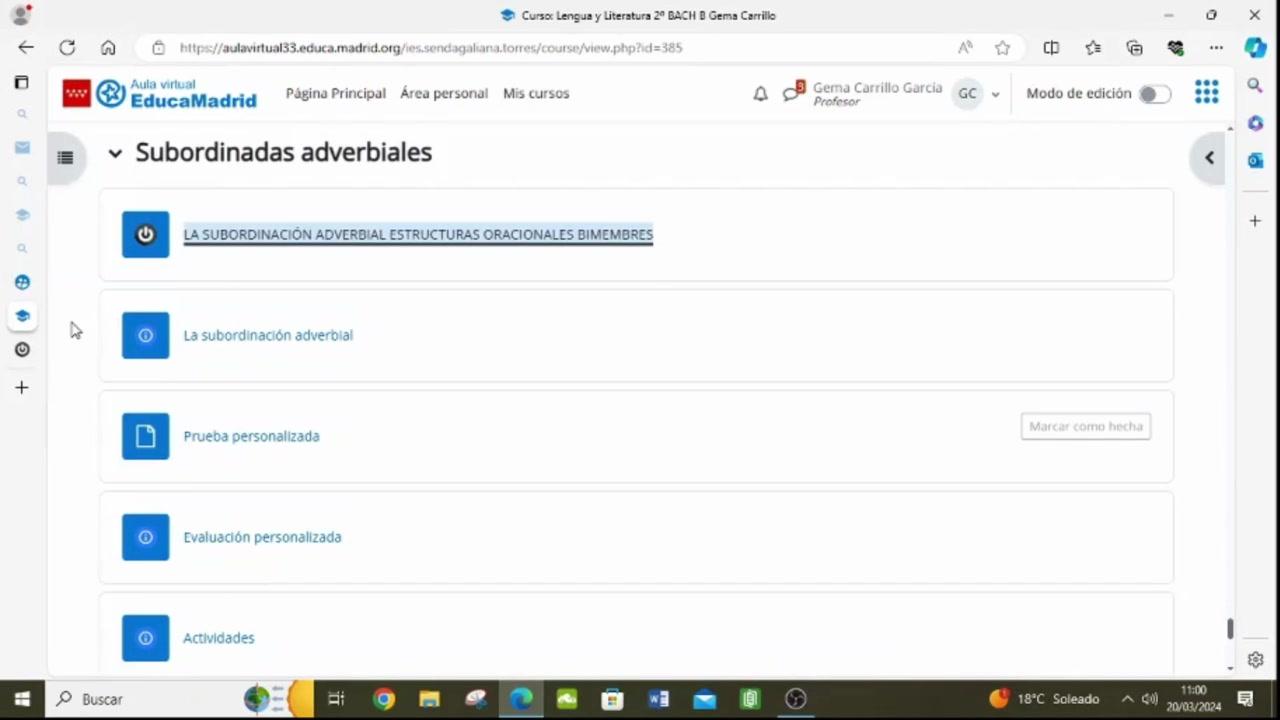1280x720 pixels.
Task: Open the weather widget 18°C Soleado
Action: 1044,699
